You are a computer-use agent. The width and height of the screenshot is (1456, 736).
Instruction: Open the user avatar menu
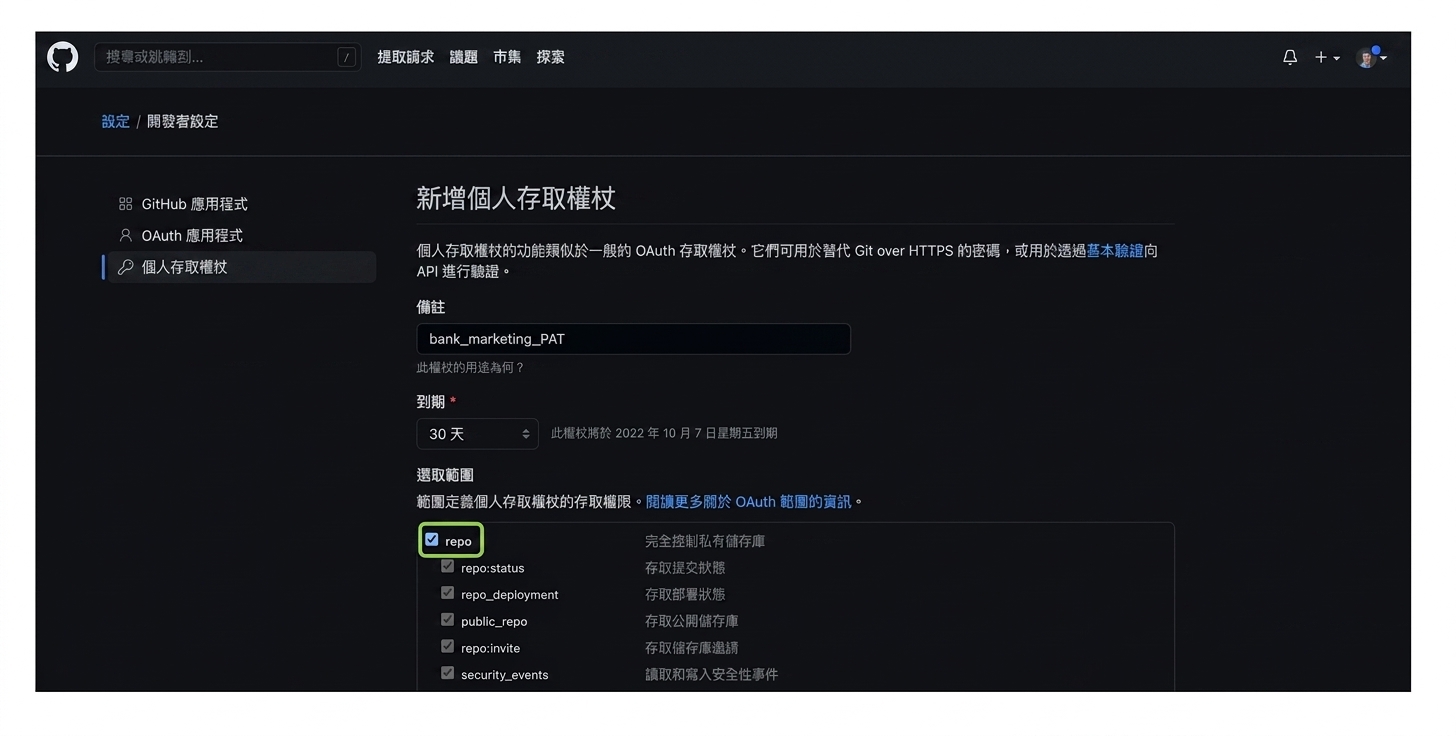tap(1371, 57)
